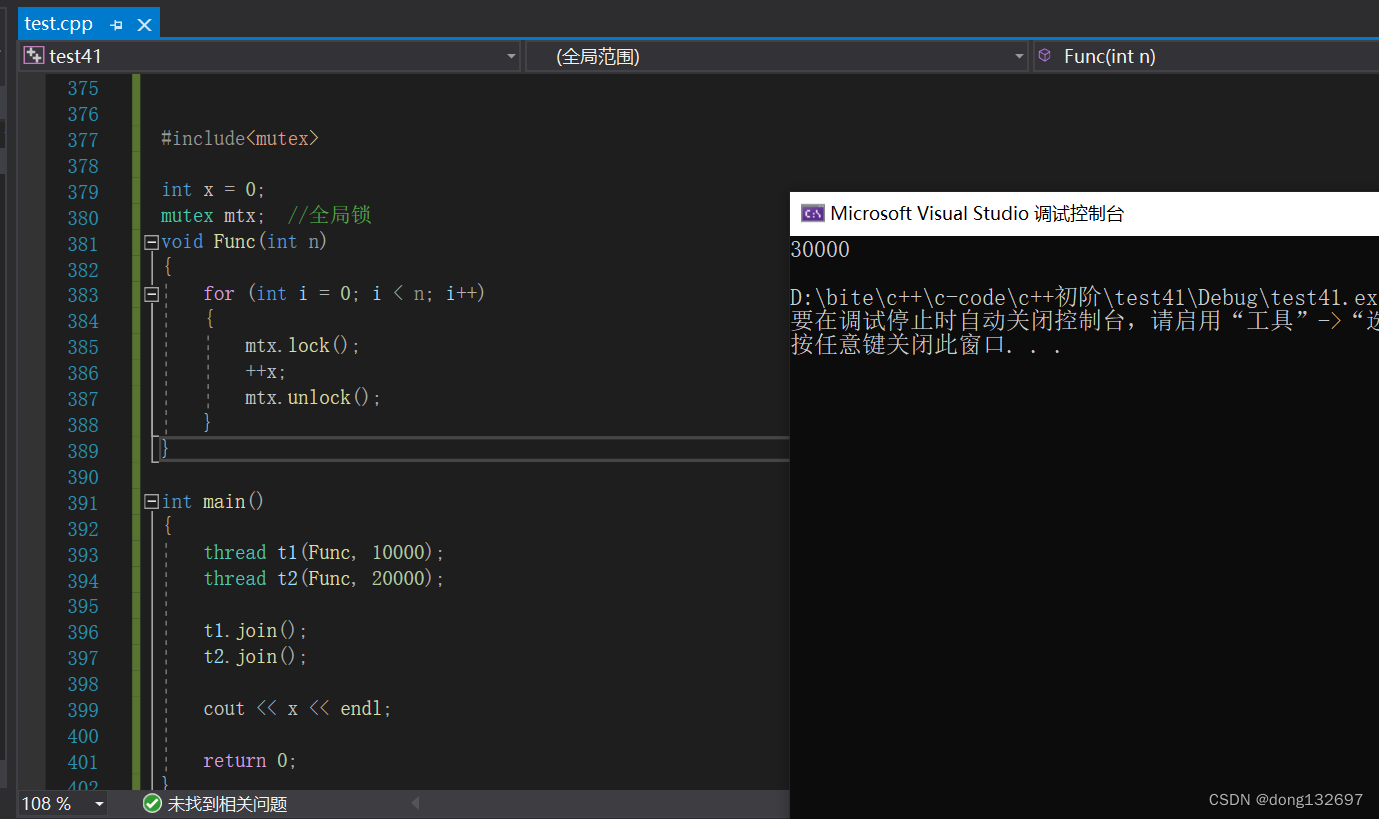Collapse the int main() function block

[151, 501]
